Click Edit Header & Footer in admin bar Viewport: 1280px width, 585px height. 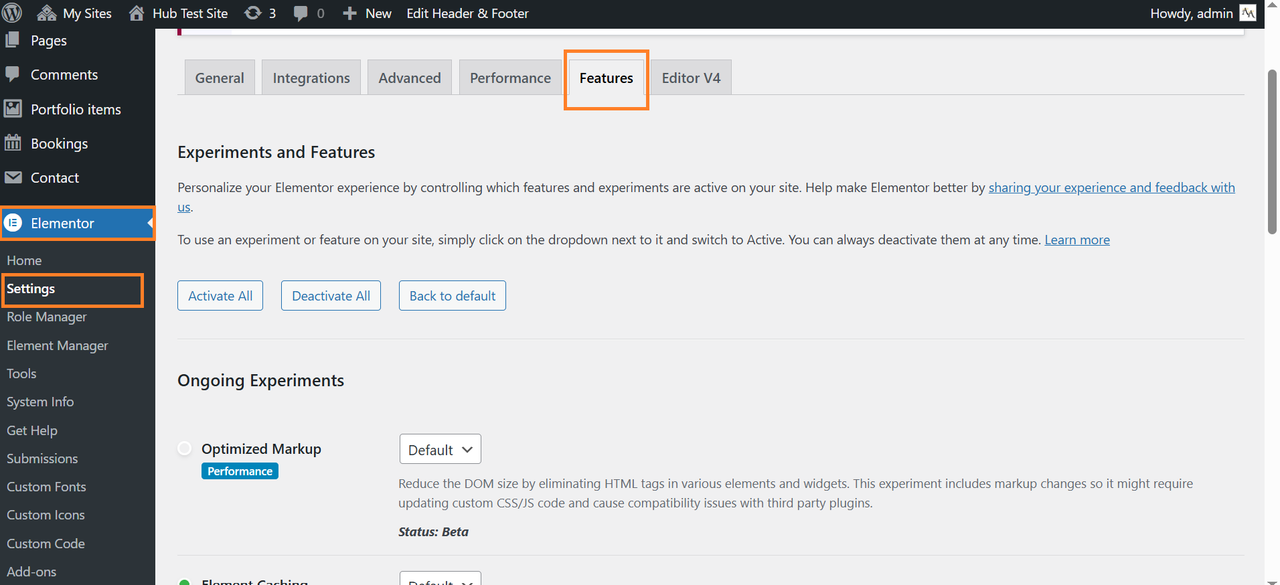[468, 13]
